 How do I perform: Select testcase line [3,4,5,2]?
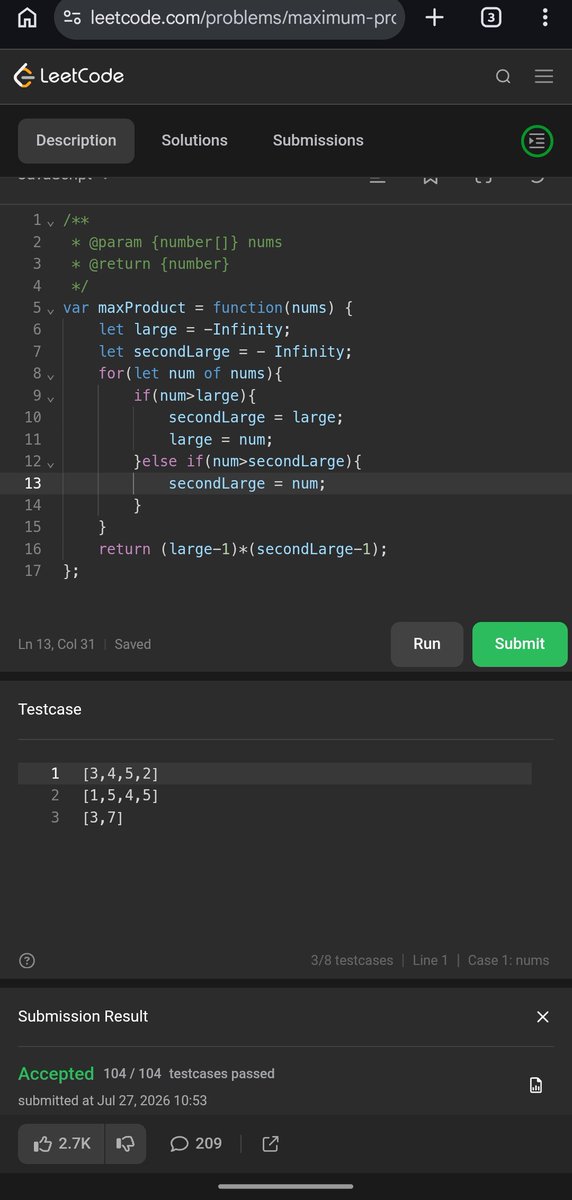point(120,774)
